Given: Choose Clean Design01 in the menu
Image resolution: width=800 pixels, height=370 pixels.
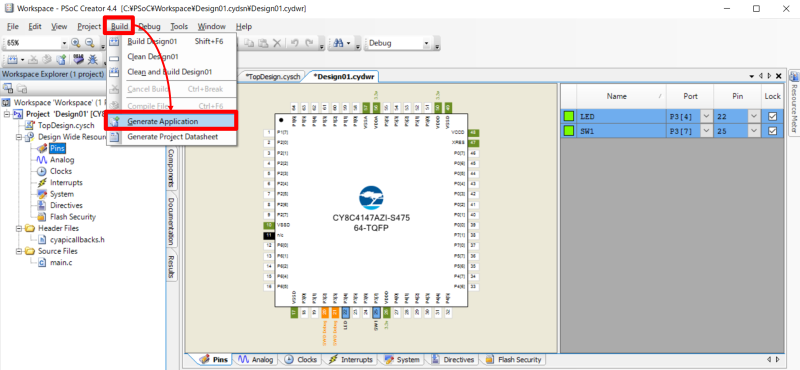Looking at the screenshot, I should 171,57.
